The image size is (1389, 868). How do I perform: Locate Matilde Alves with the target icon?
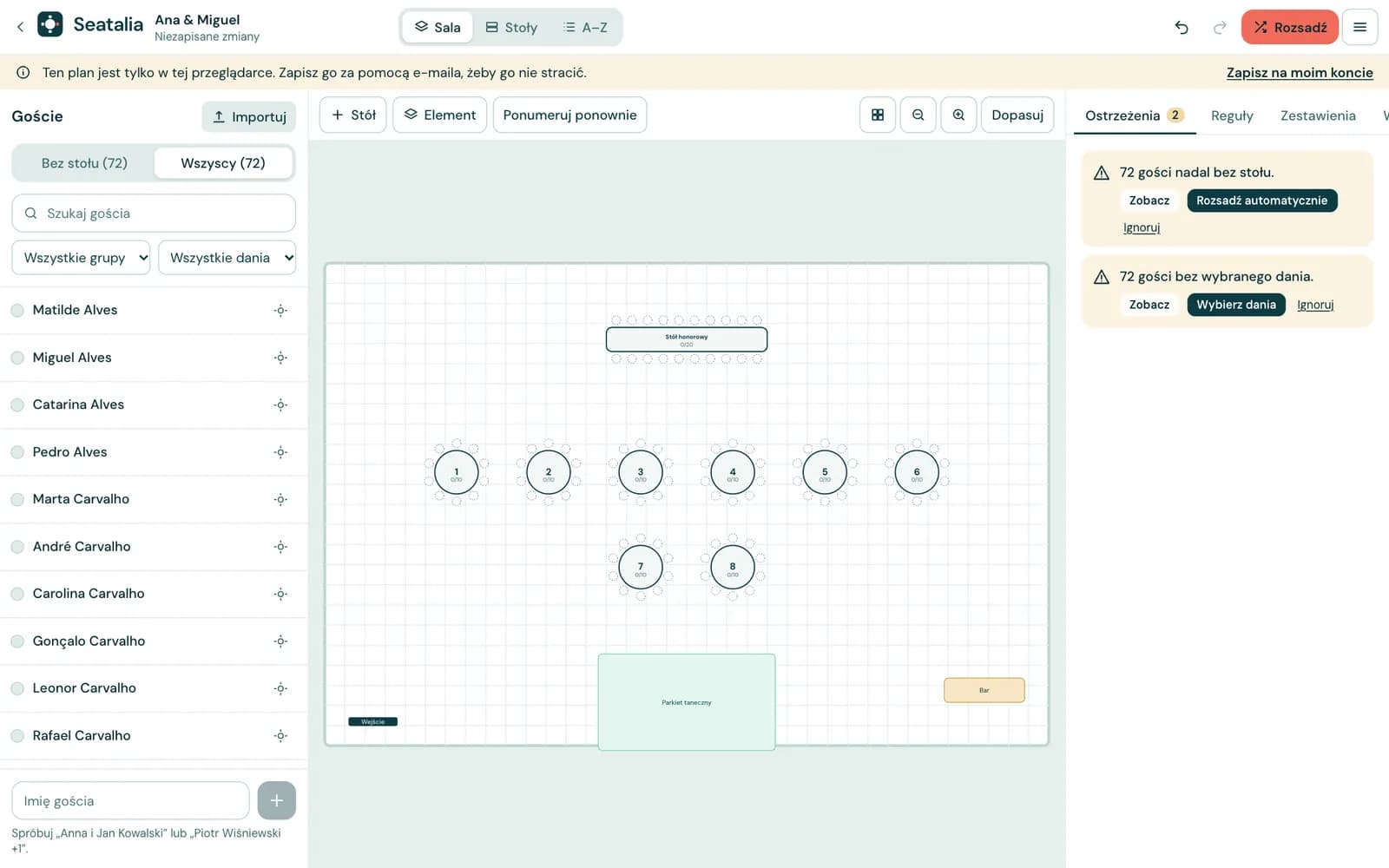click(280, 310)
